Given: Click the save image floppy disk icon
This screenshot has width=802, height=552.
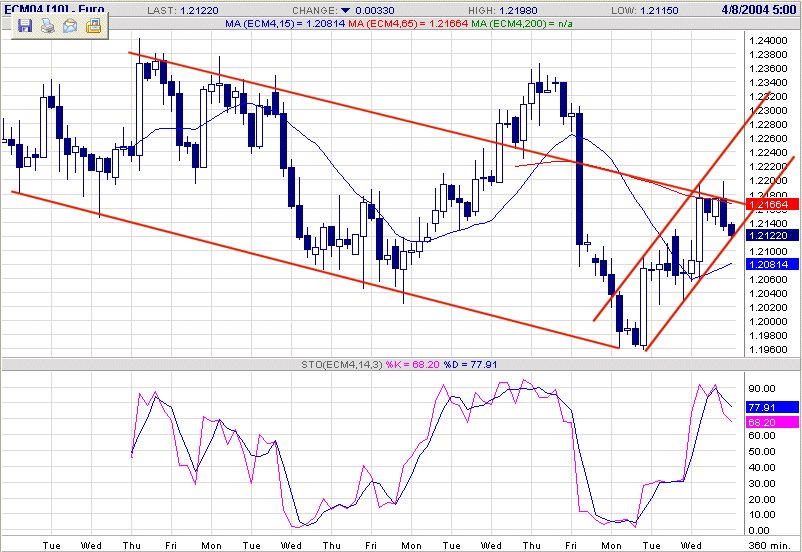Looking at the screenshot, I should [x=25, y=26].
